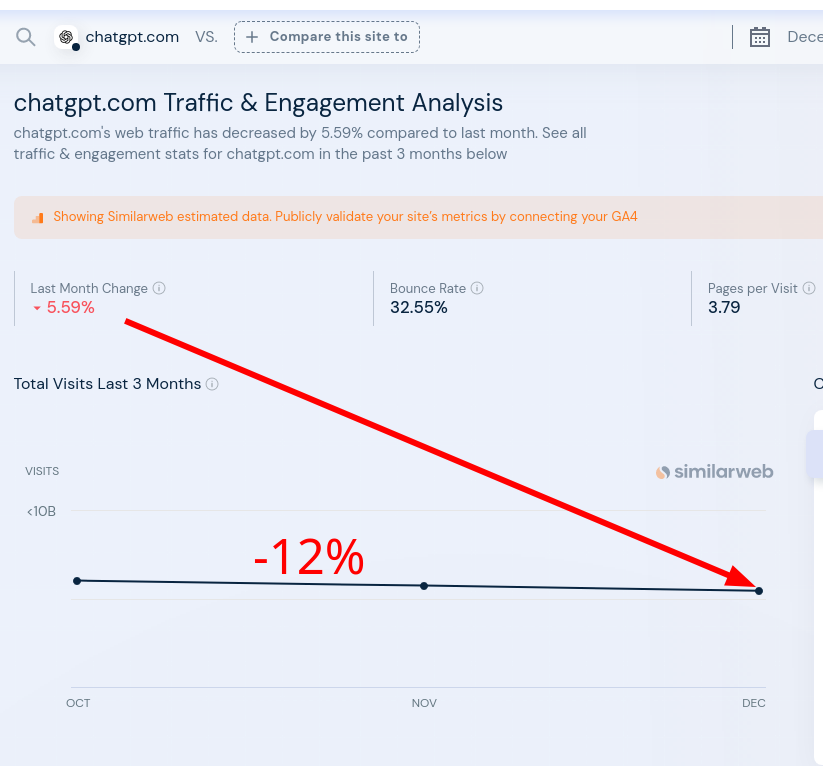Select the OCT data point on the chart

click(77, 580)
